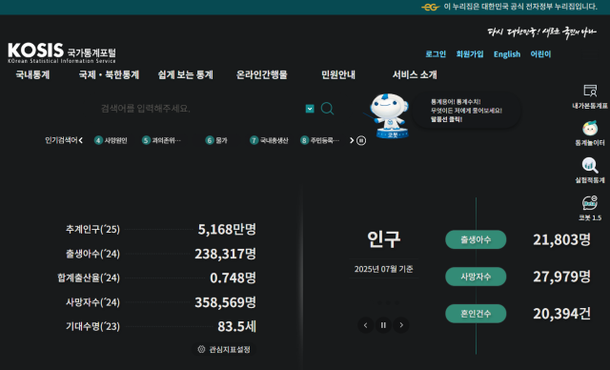Click the 20,394건 value
610x370 pixels.
[562, 314]
